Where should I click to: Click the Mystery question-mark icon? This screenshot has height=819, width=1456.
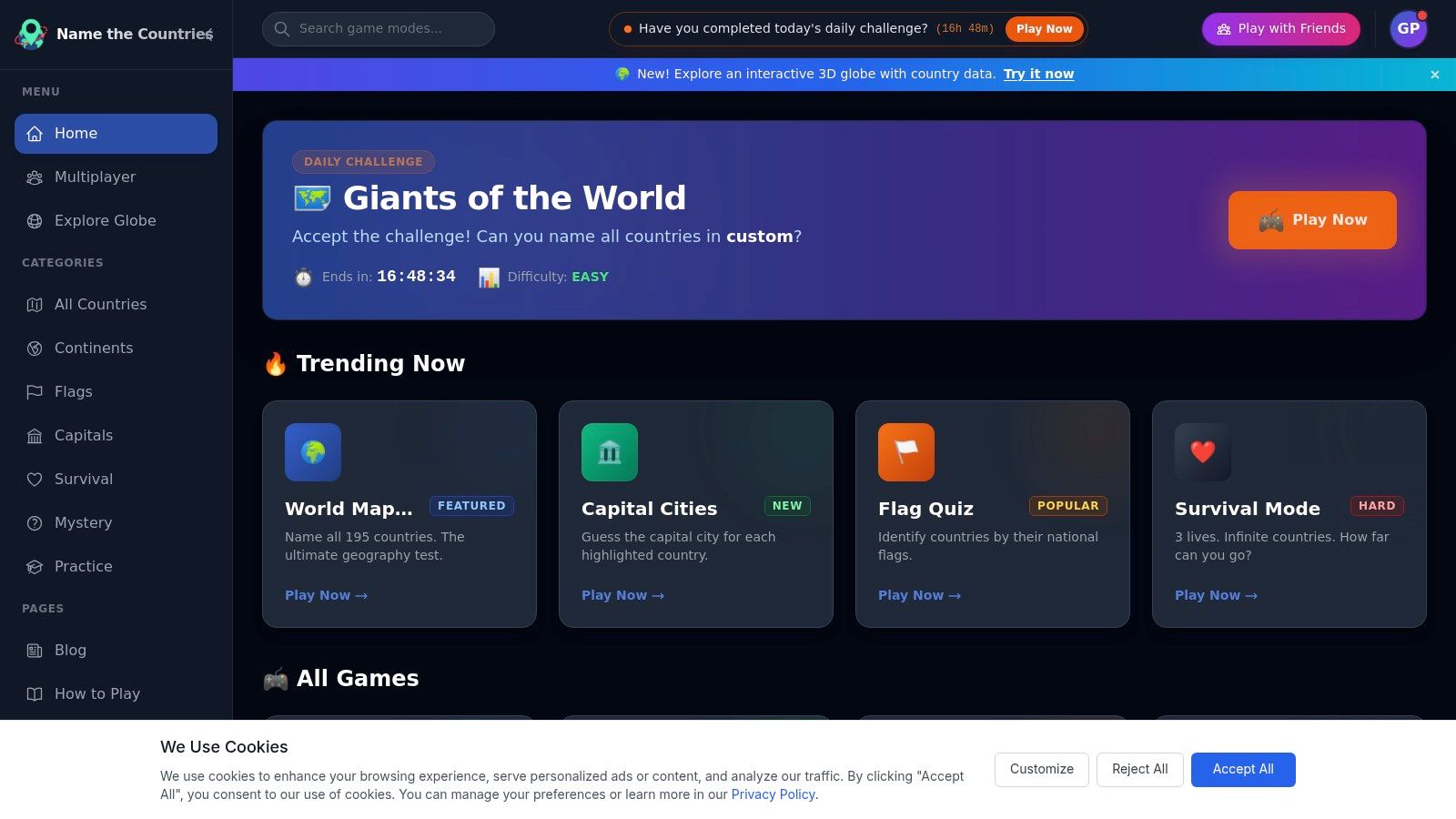(34, 522)
